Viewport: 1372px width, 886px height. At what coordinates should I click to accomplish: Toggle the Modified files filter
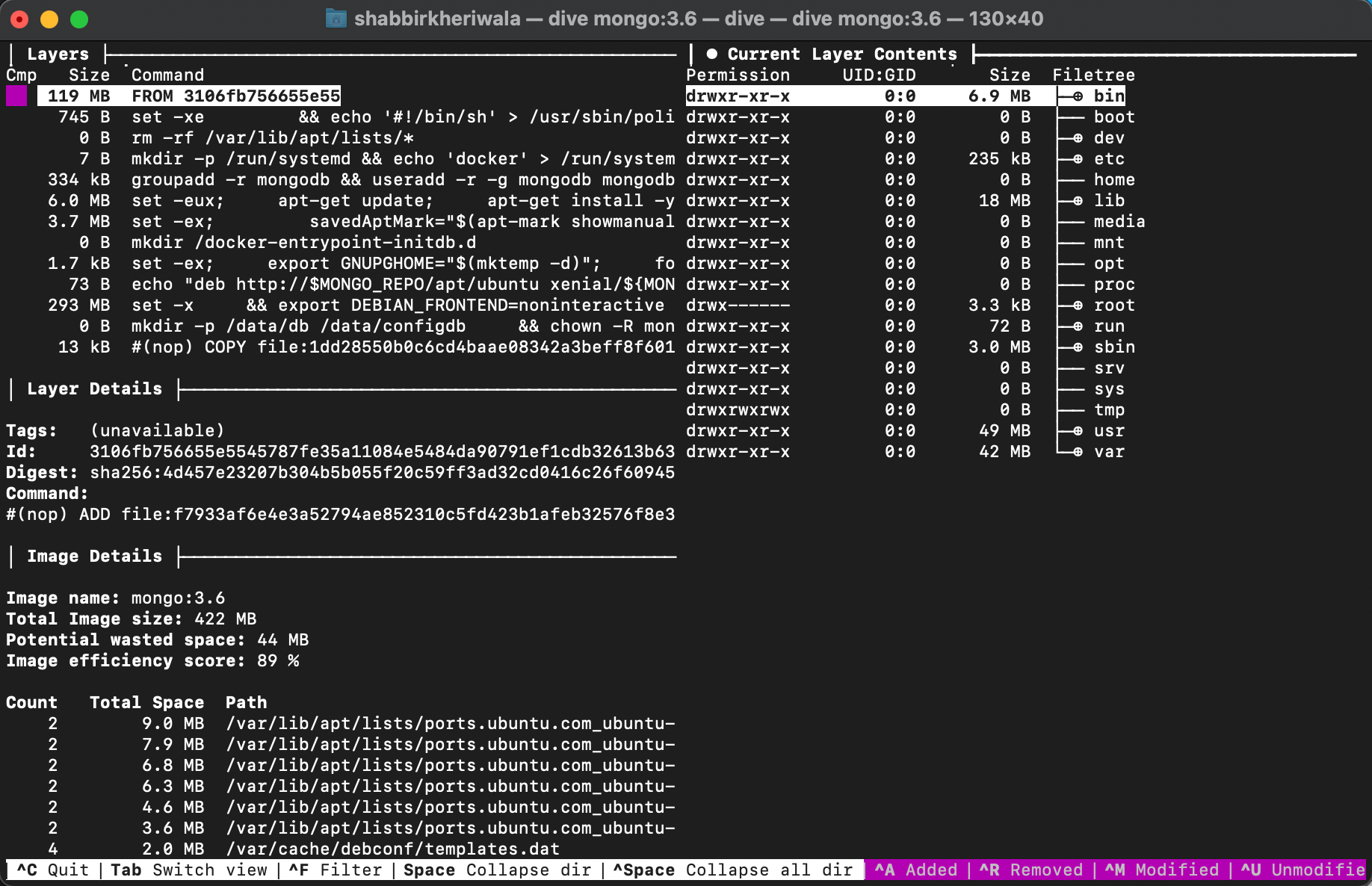[1161, 870]
